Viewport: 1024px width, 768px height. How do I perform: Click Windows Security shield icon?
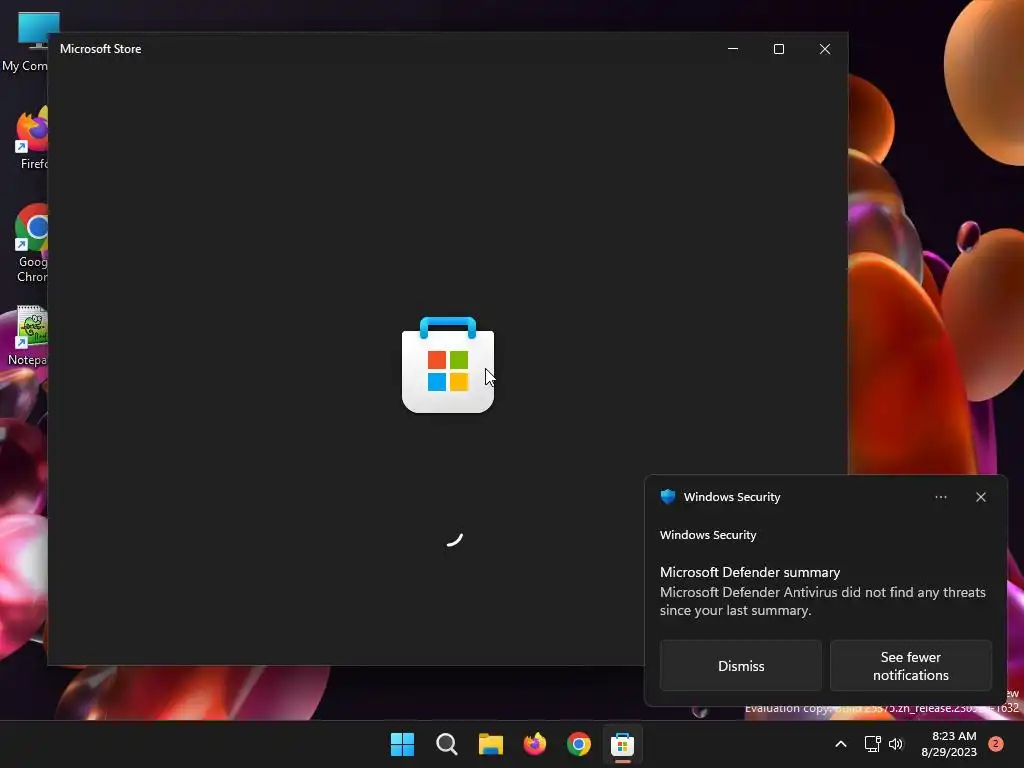point(667,496)
